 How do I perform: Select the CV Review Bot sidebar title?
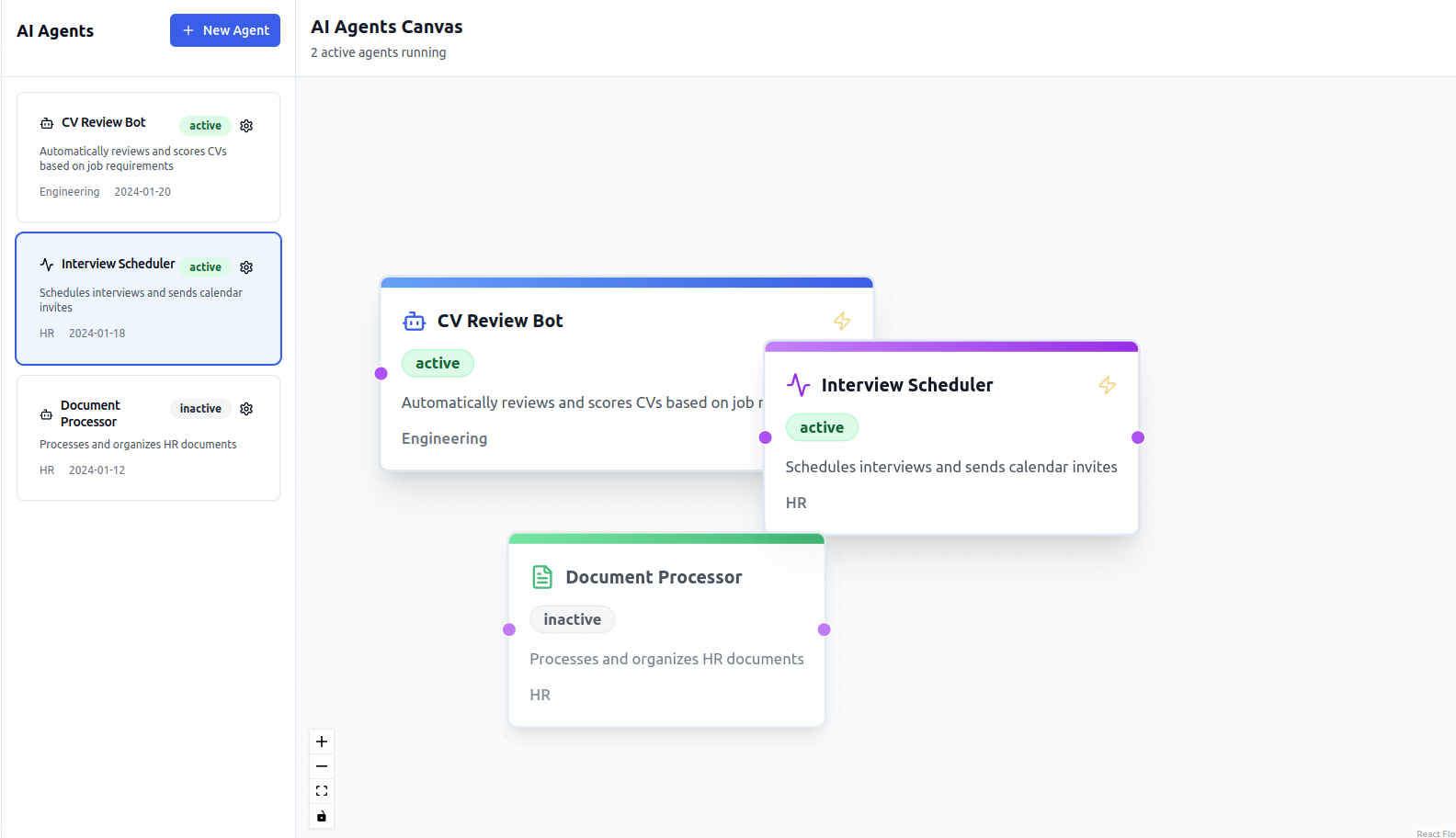point(104,122)
